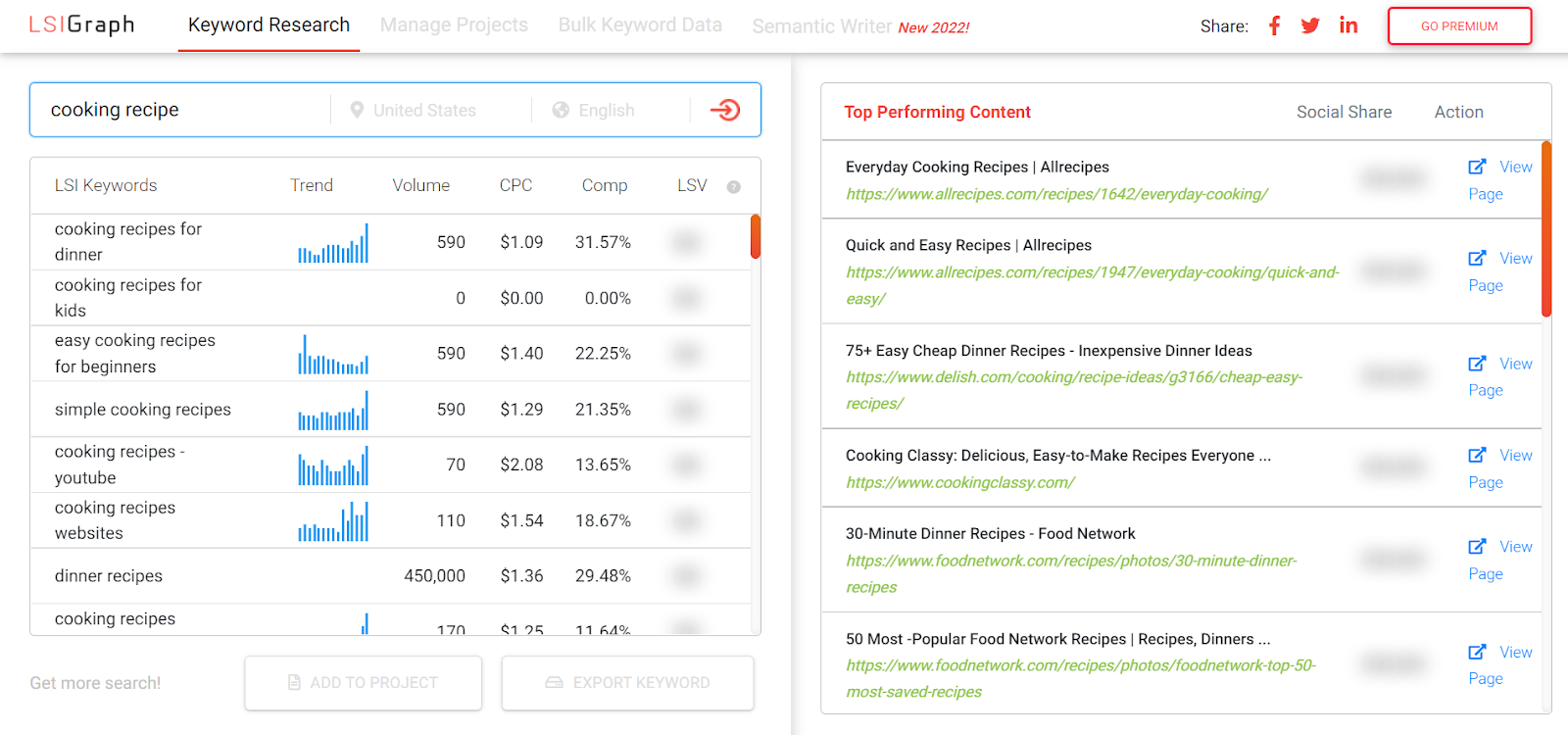1568x735 pixels.
Task: Sort by Comp column header
Action: pos(605,185)
